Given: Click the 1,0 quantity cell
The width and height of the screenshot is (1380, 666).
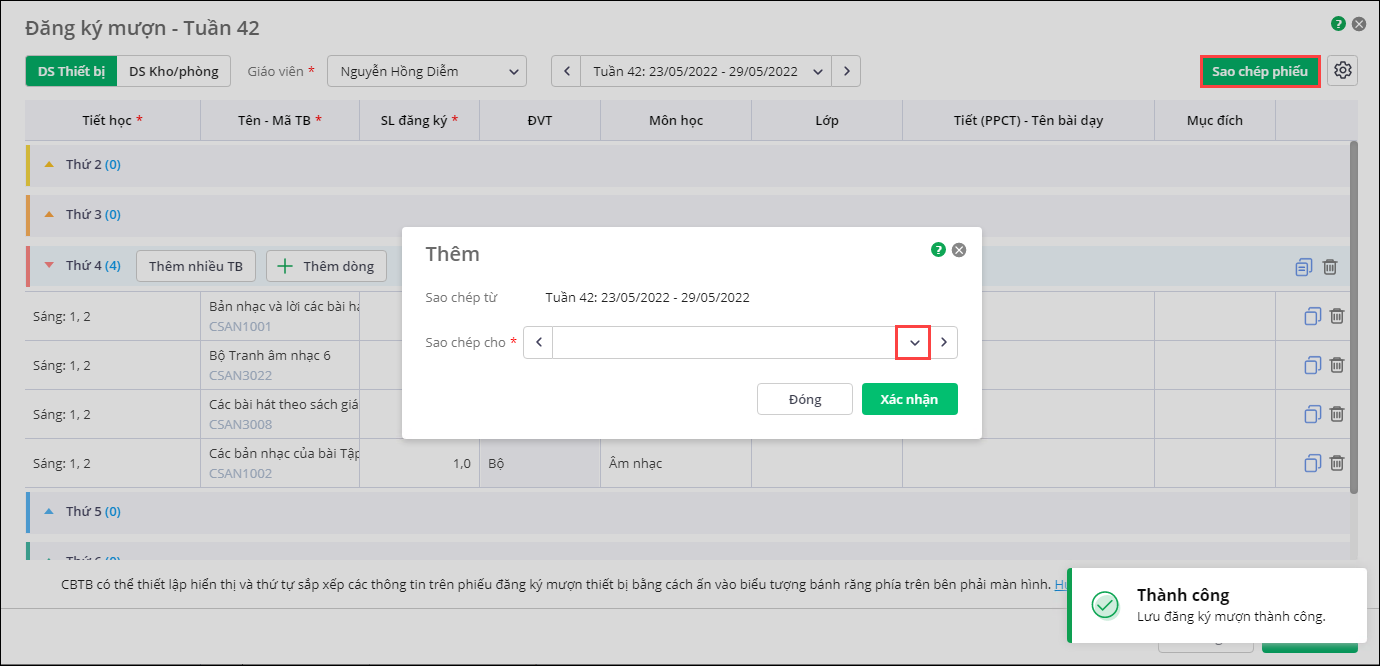Looking at the screenshot, I should pyautogui.click(x=420, y=463).
